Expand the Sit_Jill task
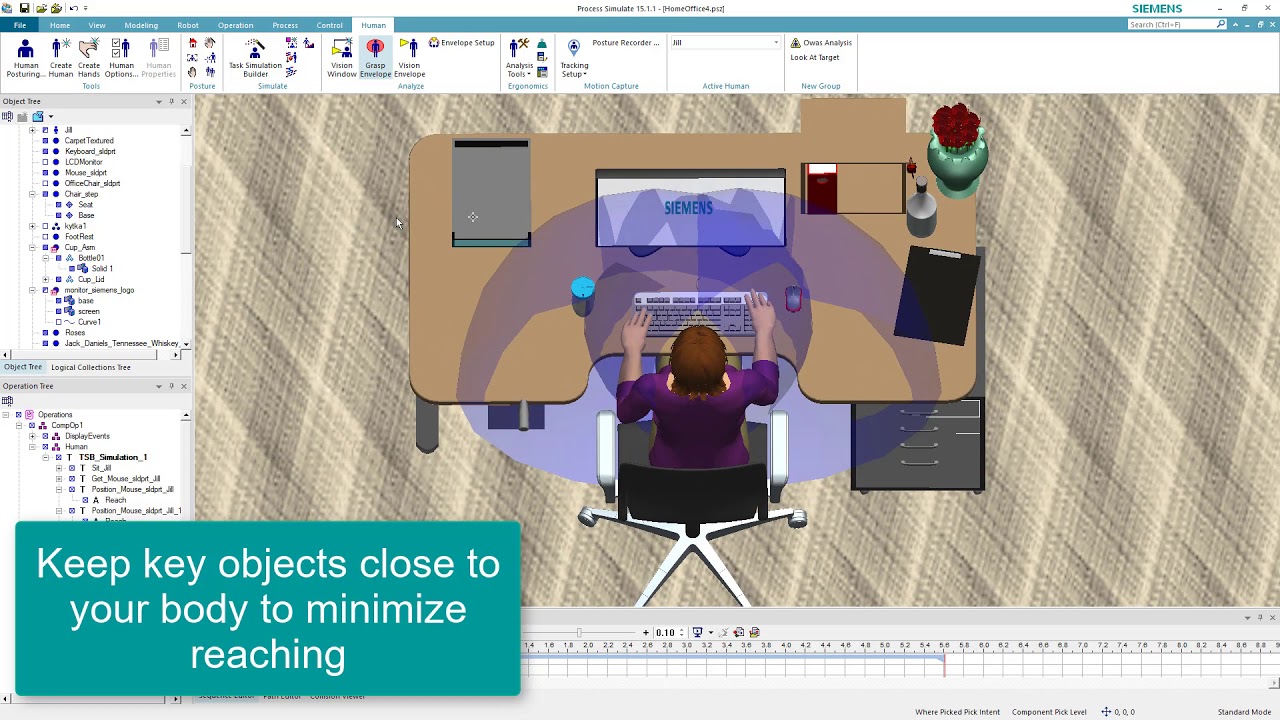Screen dimensions: 1280x720 tap(59, 468)
